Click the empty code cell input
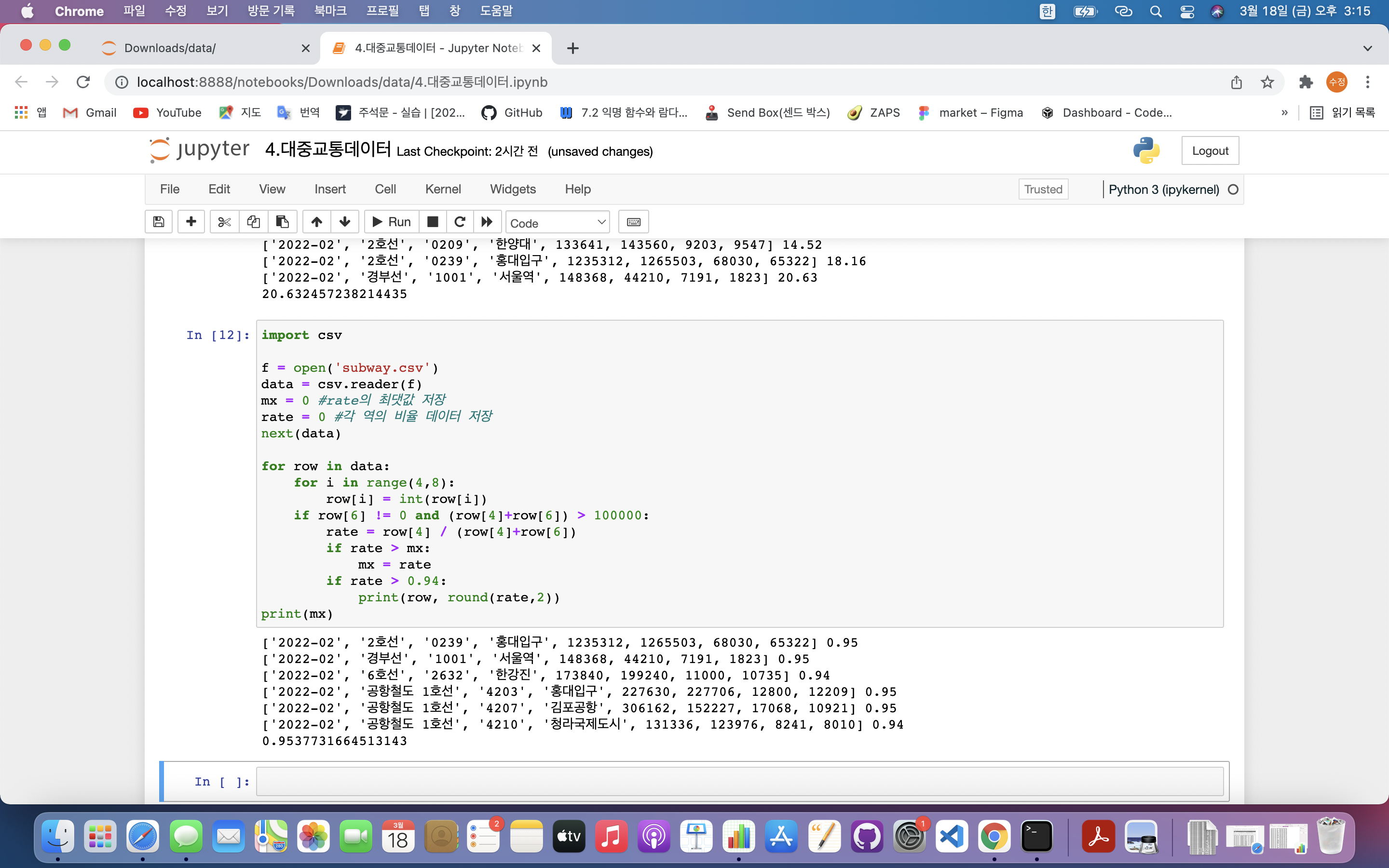1389x868 pixels. pos(739,782)
